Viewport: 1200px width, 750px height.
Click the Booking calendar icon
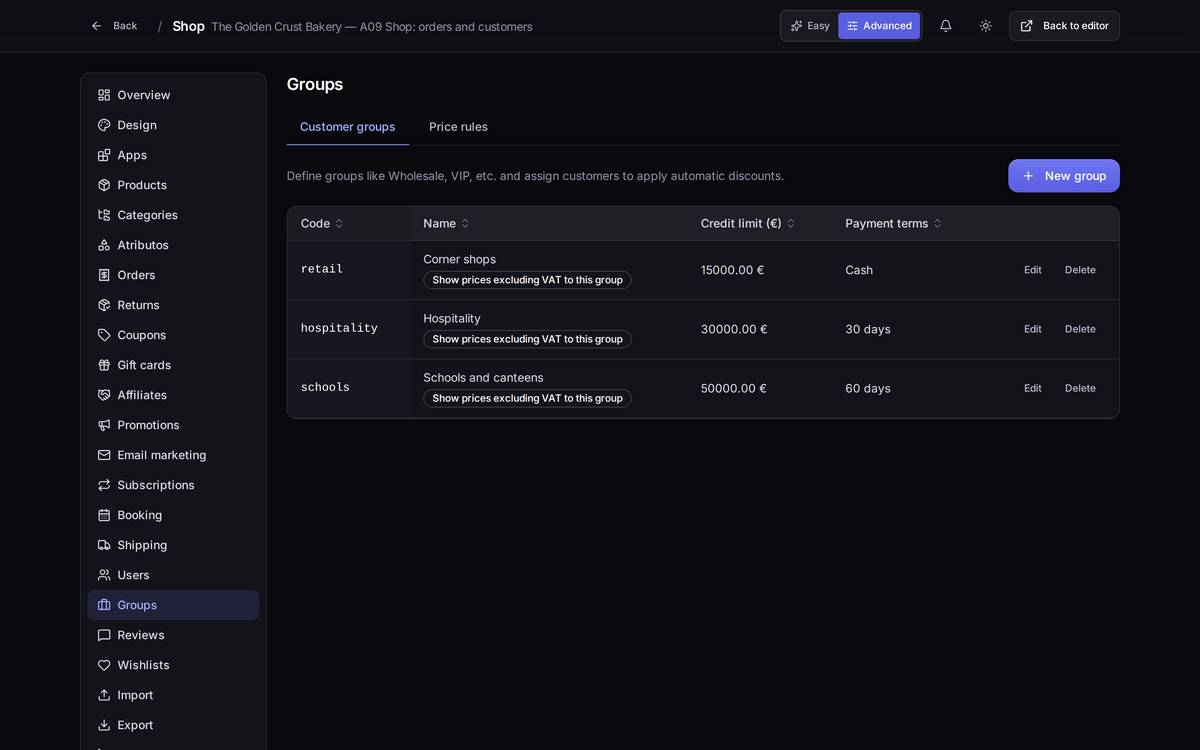(x=104, y=515)
